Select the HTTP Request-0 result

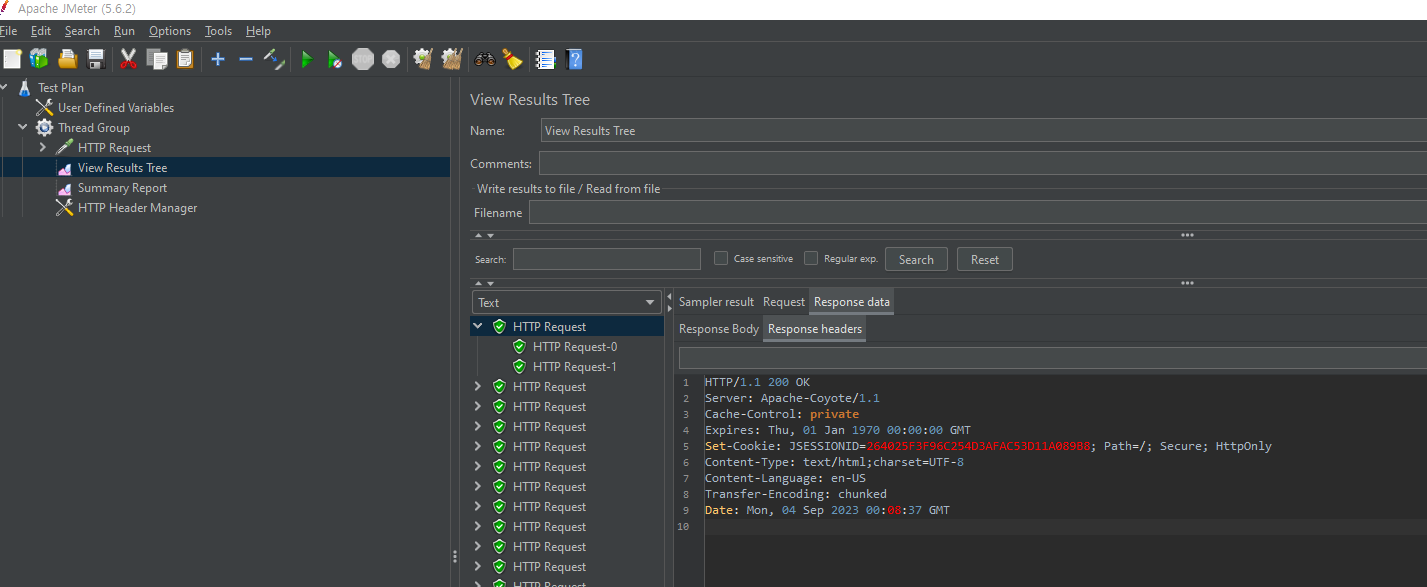pos(575,347)
